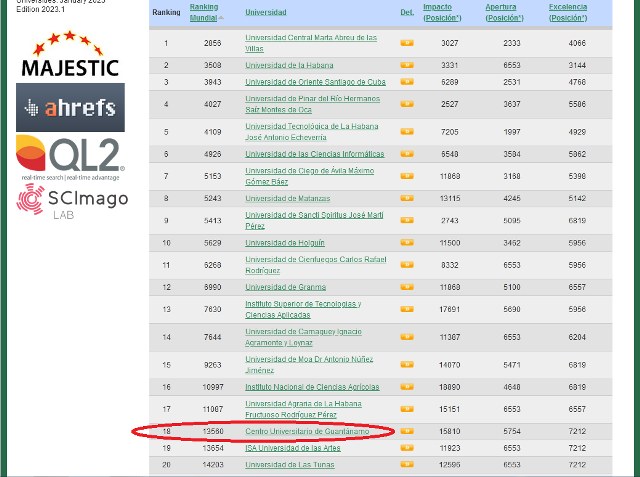Click the Majestic sponsor logo
The image size is (640, 477).
point(70,54)
